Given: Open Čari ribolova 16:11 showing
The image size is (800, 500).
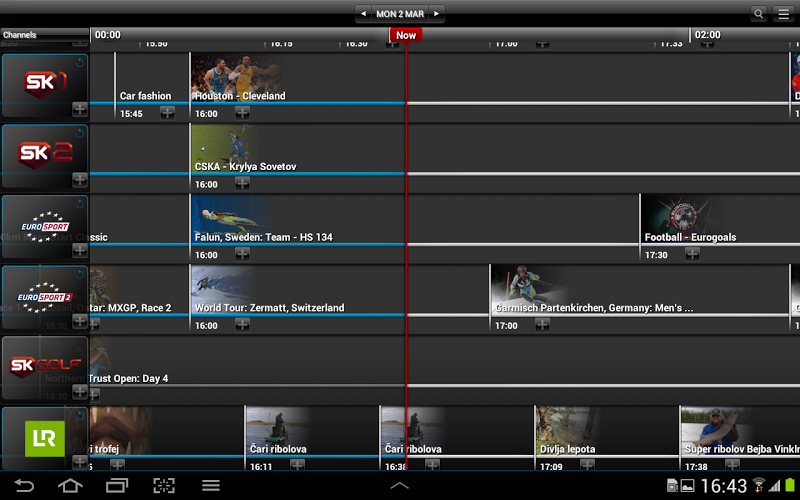Looking at the screenshot, I should click(278, 449).
